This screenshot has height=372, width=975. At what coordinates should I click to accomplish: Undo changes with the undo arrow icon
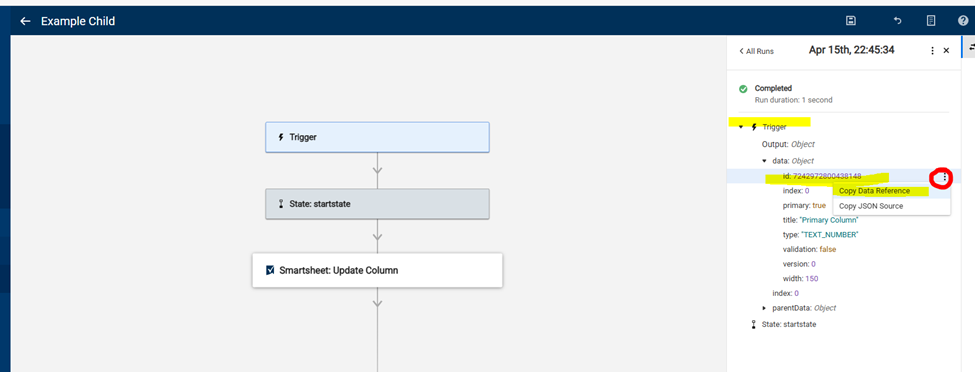(x=897, y=21)
